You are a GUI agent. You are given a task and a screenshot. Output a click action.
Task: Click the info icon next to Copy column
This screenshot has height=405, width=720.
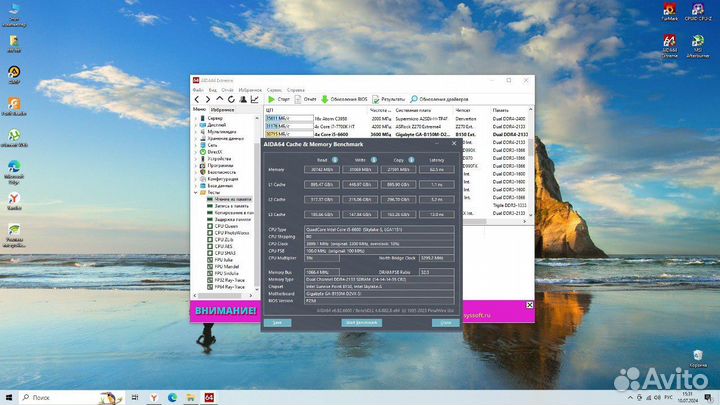[x=411, y=160]
